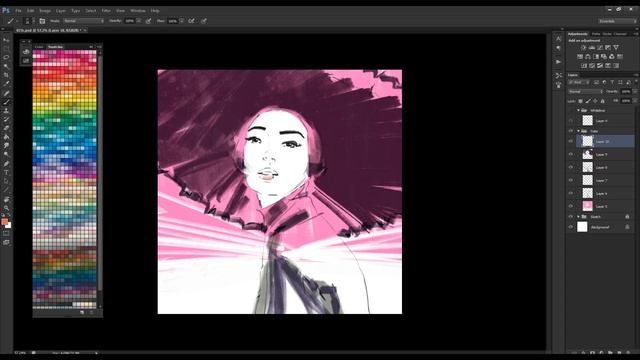
Task: Open the Filter menu
Action: pos(106,11)
